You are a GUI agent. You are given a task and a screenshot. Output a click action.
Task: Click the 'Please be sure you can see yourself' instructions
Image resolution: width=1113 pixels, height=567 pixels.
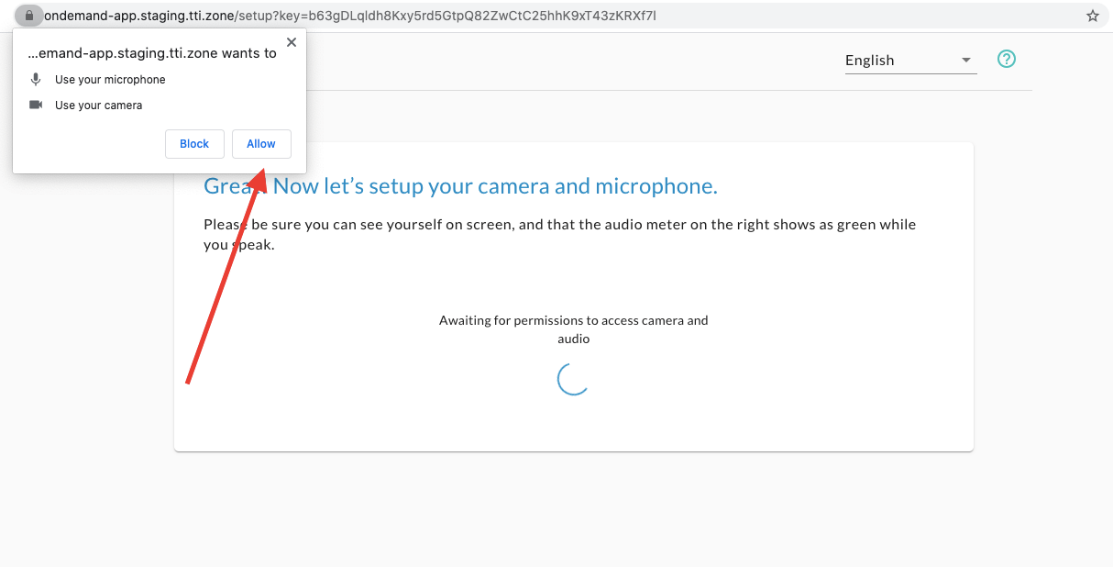[560, 235]
